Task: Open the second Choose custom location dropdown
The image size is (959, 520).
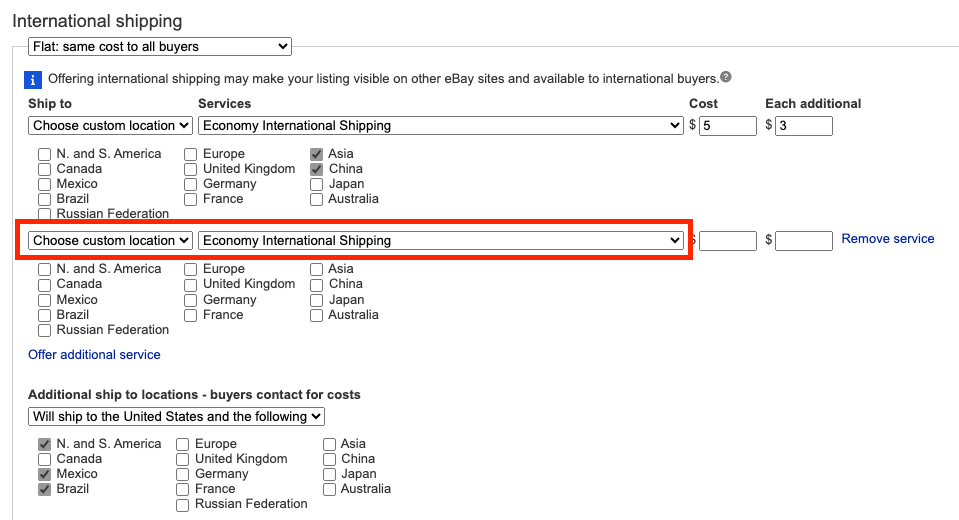Action: (x=111, y=240)
